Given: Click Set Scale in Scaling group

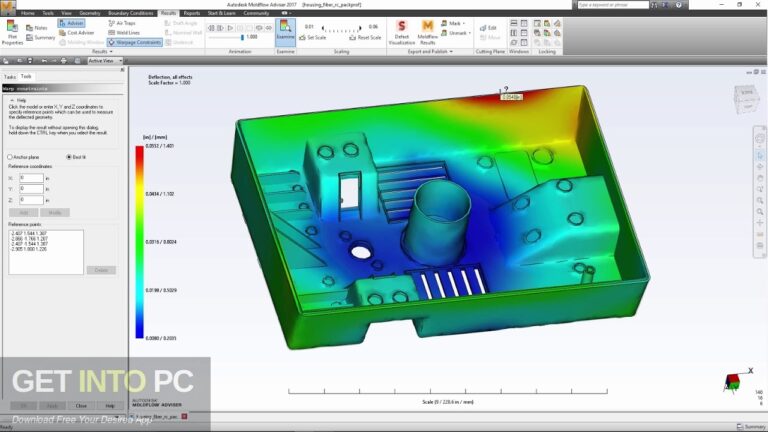Looking at the screenshot, I should tap(312, 38).
